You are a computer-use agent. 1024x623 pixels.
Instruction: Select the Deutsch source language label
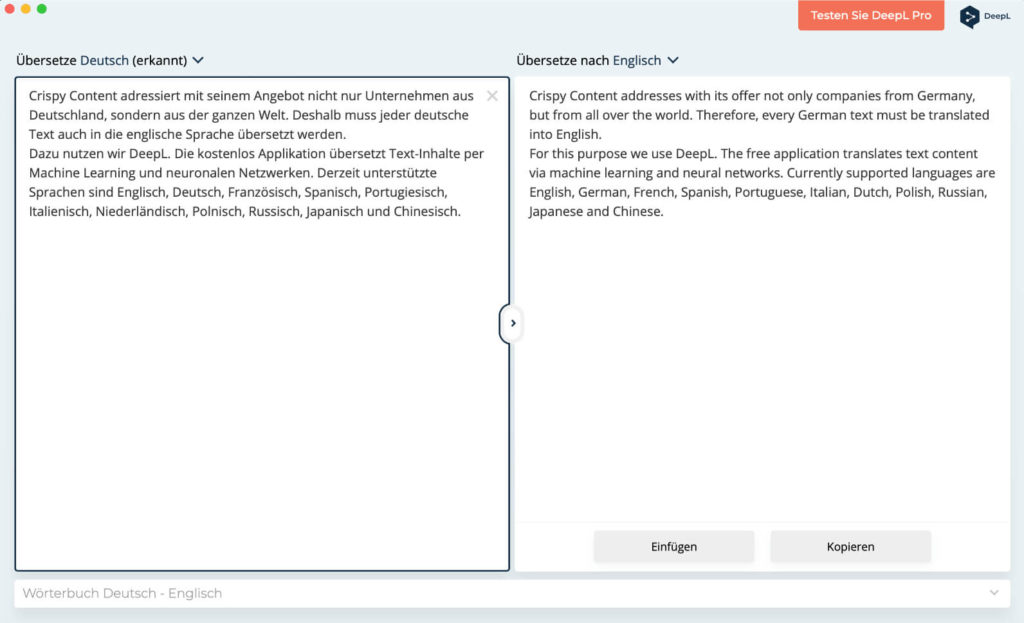(x=104, y=60)
